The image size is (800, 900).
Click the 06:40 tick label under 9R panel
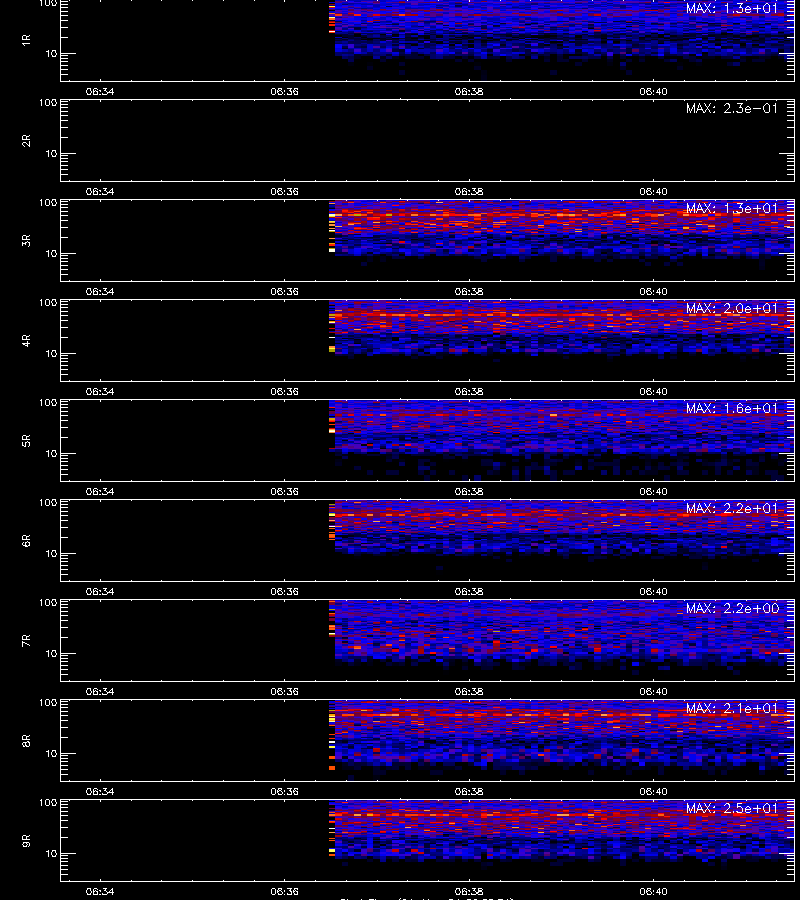[x=653, y=891]
